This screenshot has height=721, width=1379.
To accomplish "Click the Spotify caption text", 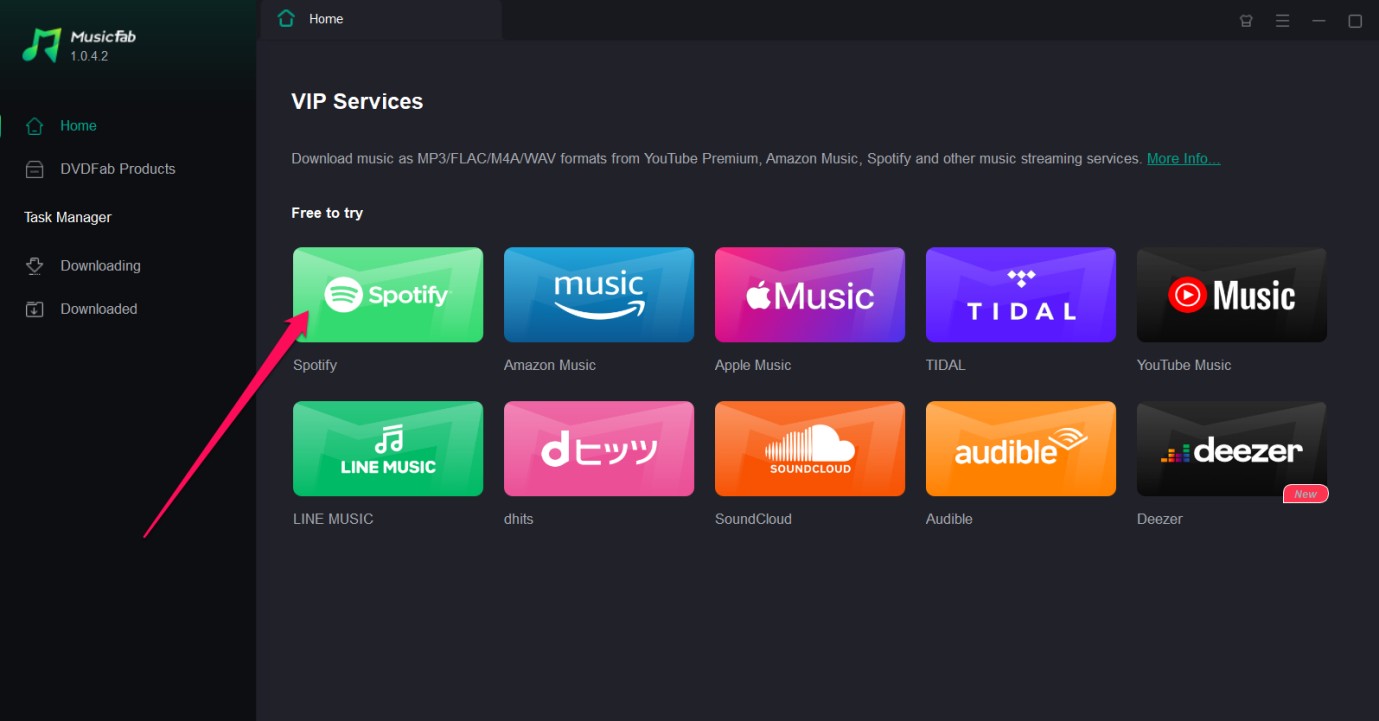I will point(315,365).
